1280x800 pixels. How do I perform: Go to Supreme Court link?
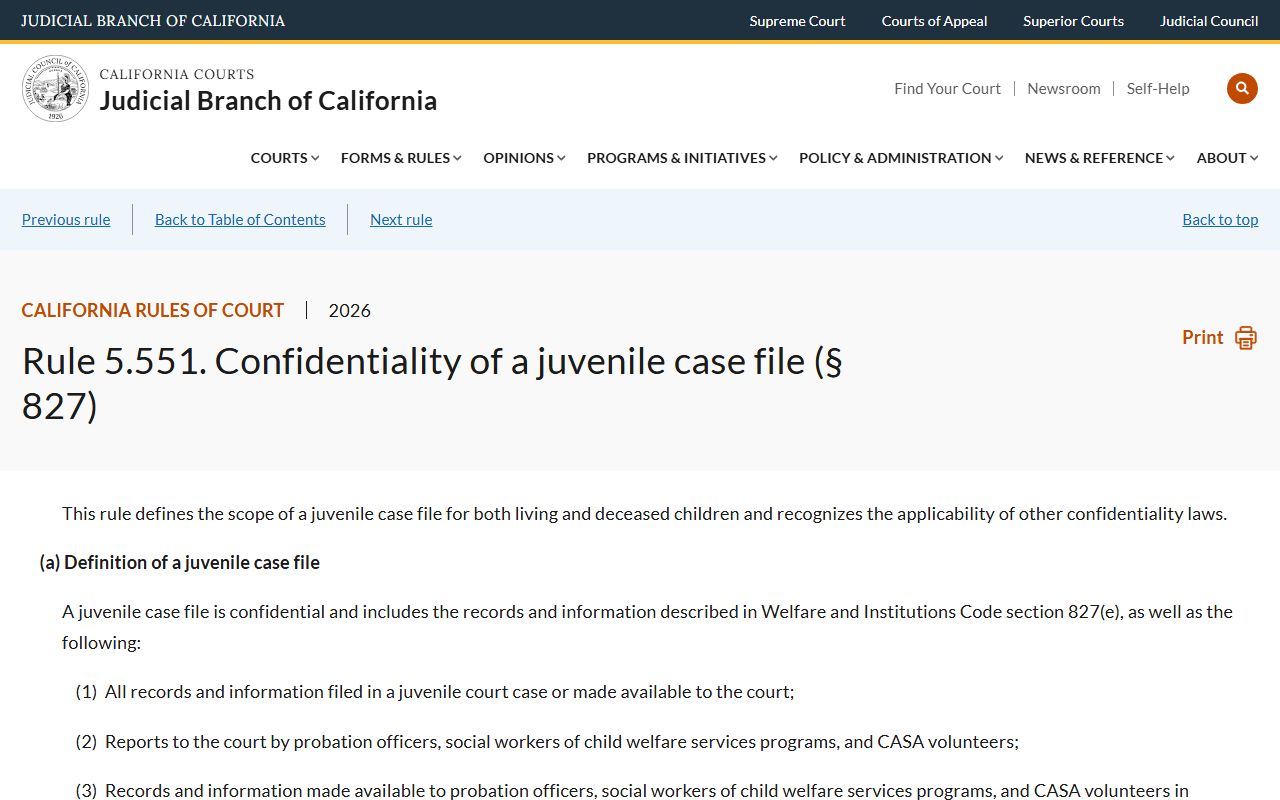pos(797,21)
